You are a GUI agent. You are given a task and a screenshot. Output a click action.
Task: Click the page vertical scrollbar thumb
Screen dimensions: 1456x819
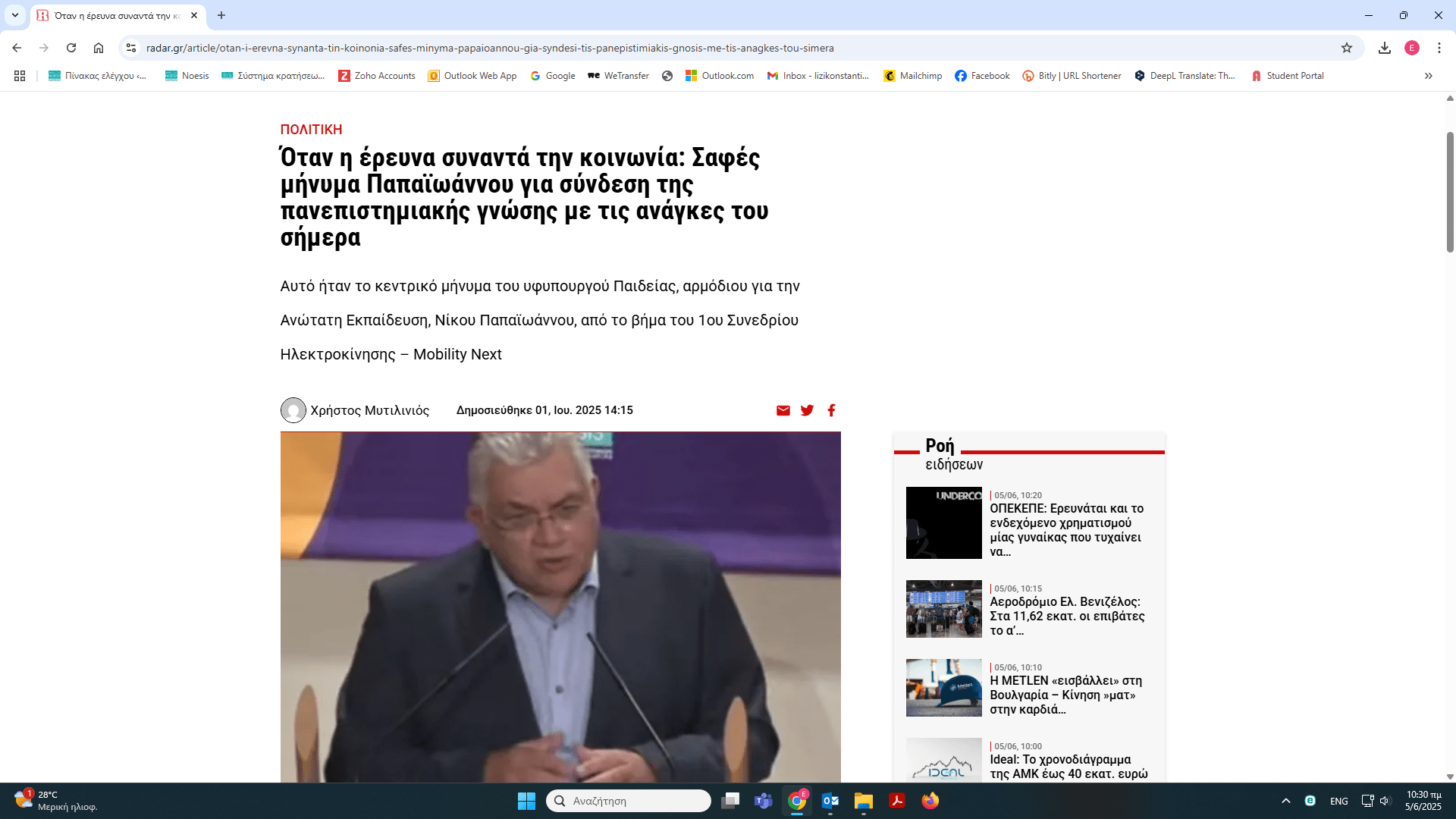[1450, 191]
